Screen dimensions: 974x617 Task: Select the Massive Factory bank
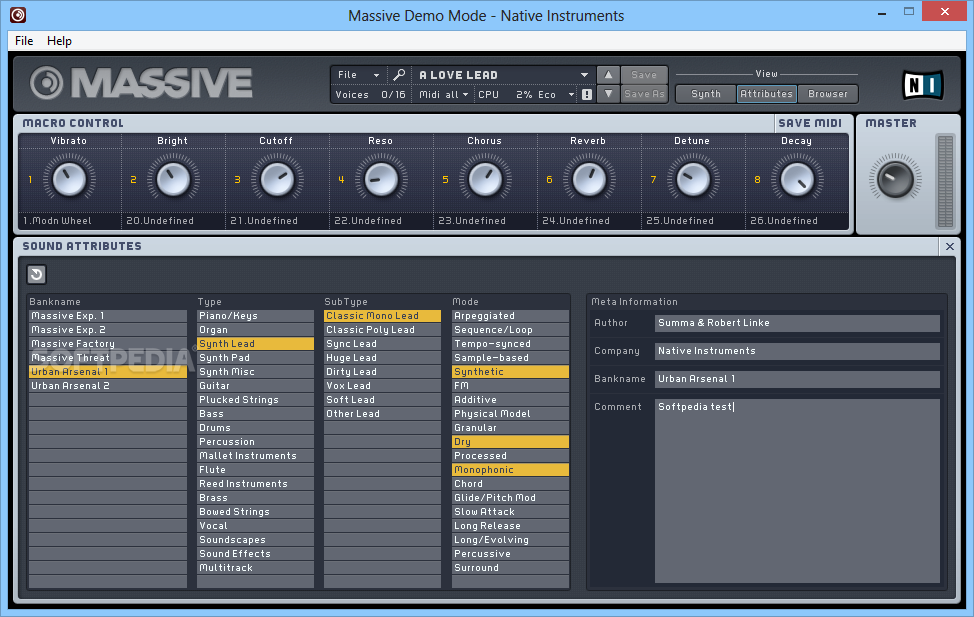pyautogui.click(x=108, y=344)
